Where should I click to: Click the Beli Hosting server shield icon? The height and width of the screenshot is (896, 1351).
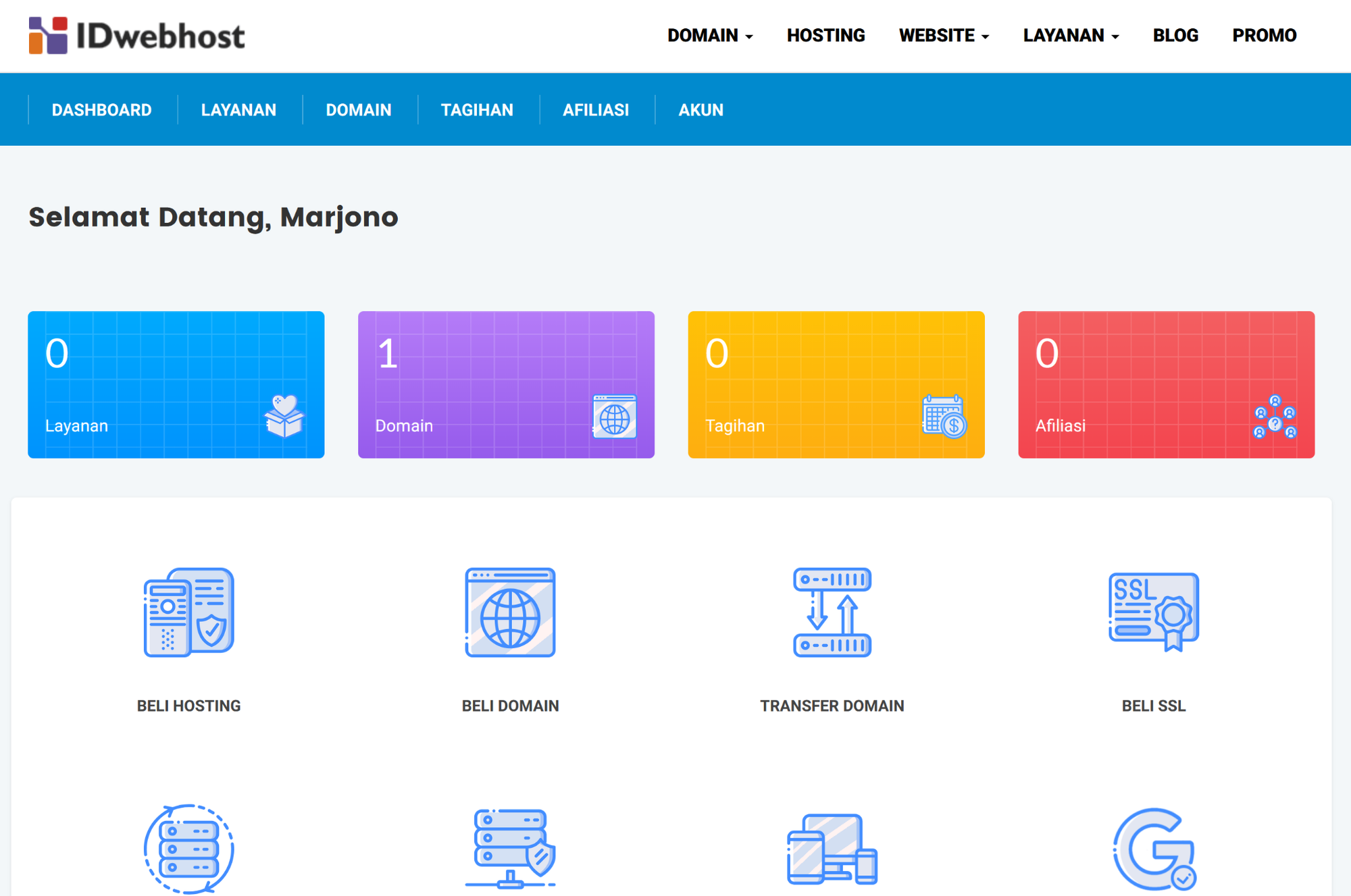(x=189, y=612)
